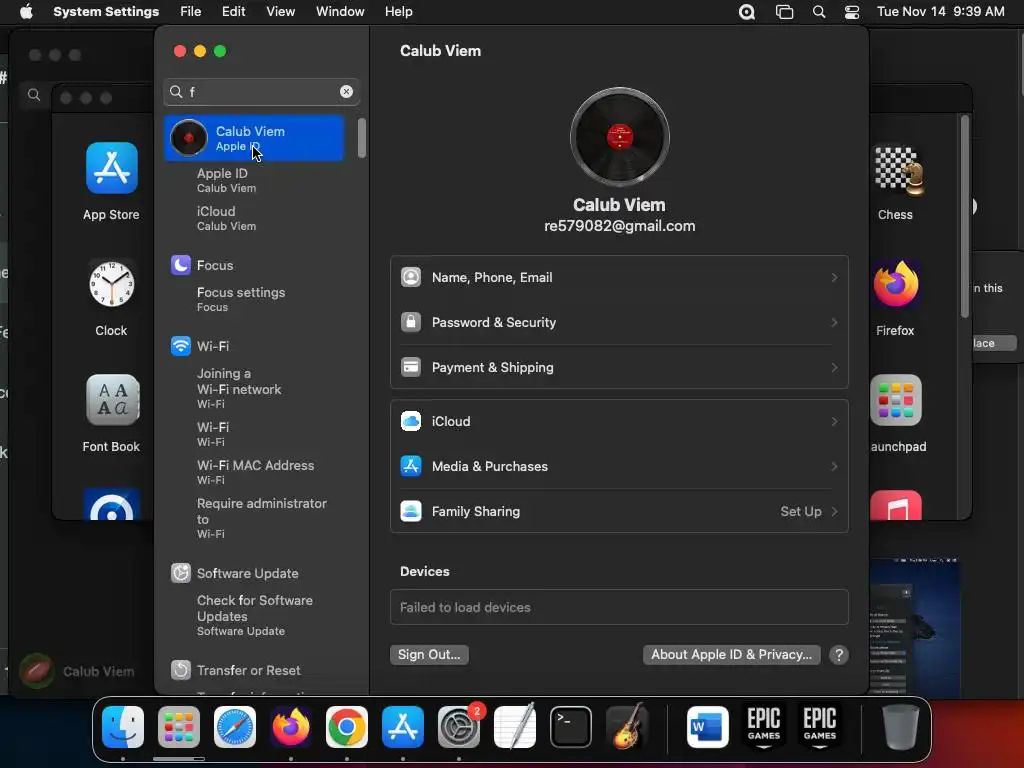Open Password & Security lock icon row
This screenshot has height=768, width=1024.
(619, 323)
